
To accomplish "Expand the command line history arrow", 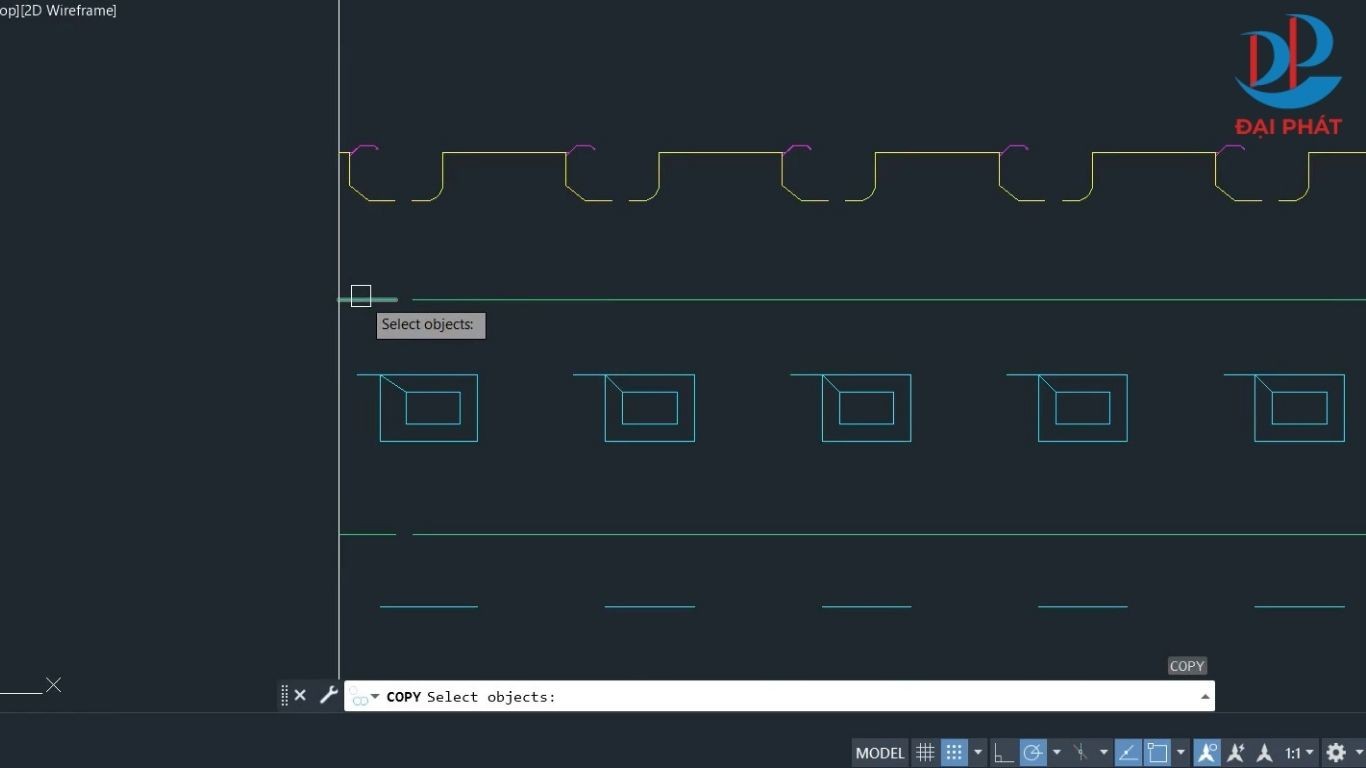I will coord(1205,697).
